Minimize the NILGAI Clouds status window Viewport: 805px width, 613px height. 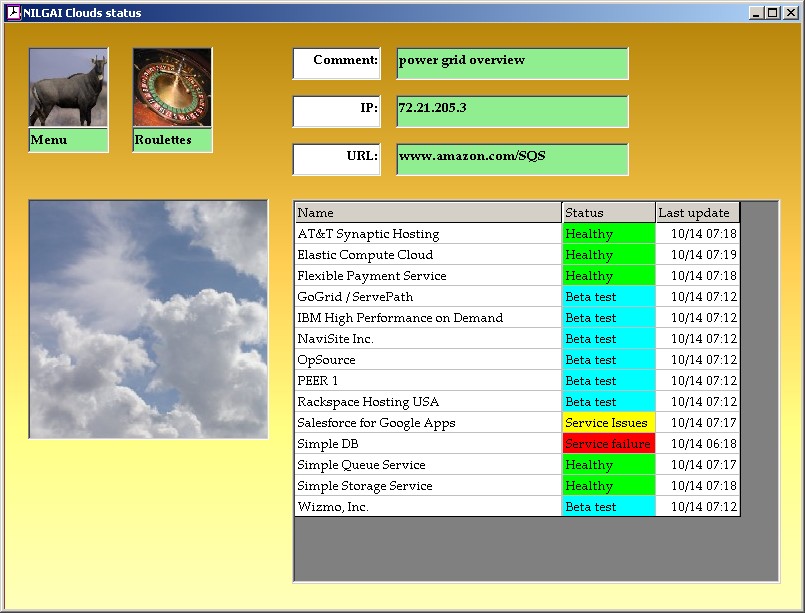pyautogui.click(x=756, y=13)
